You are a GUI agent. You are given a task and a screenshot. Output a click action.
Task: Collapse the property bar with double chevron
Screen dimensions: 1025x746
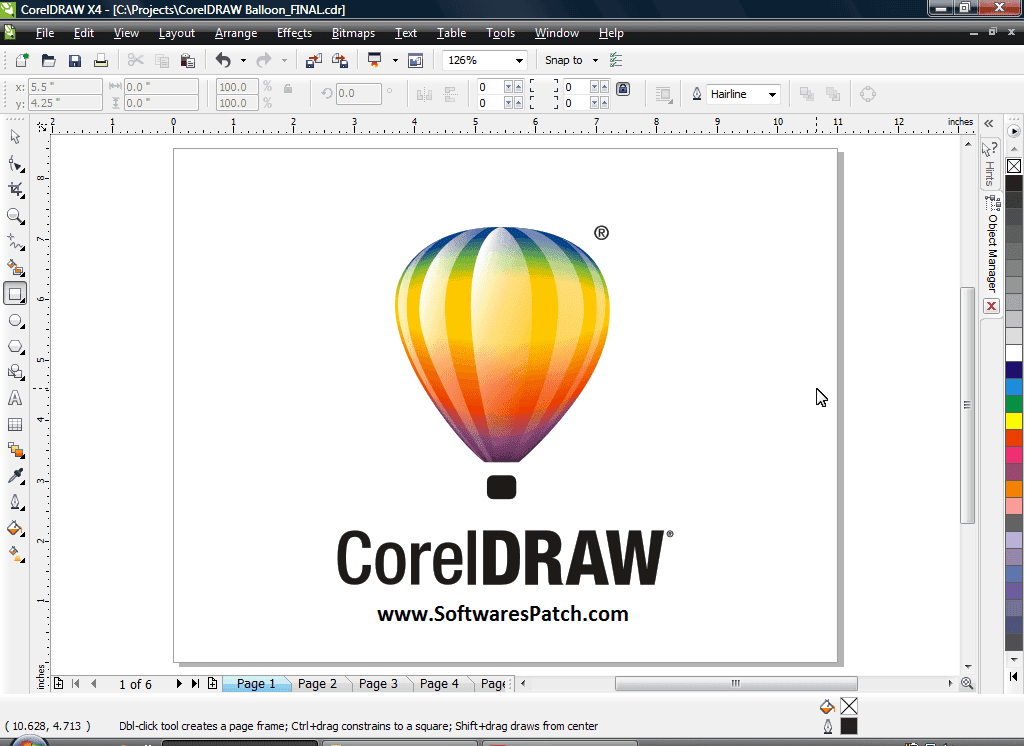click(x=988, y=123)
